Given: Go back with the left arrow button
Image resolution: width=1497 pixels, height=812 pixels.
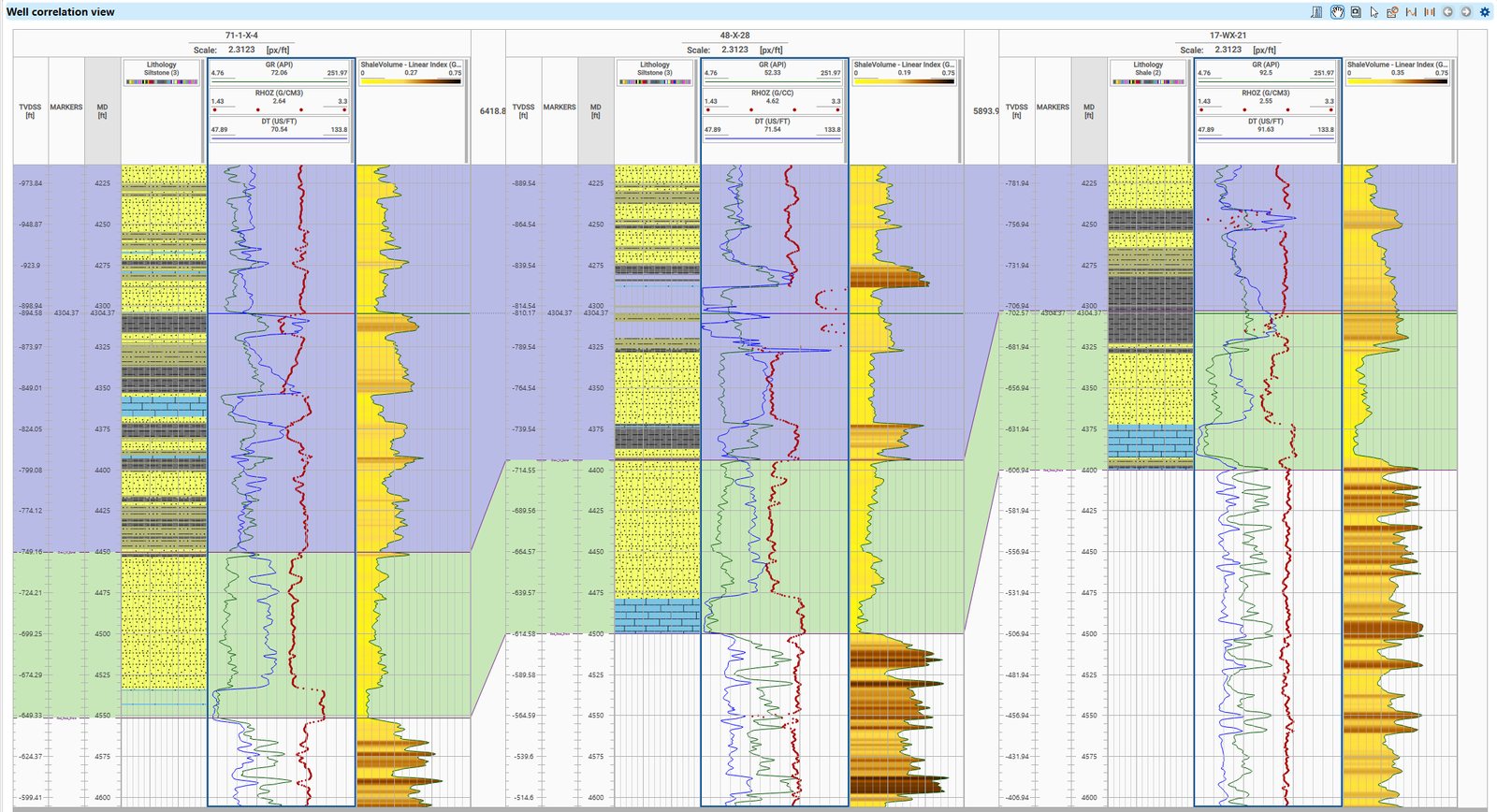Looking at the screenshot, I should [x=1447, y=12].
